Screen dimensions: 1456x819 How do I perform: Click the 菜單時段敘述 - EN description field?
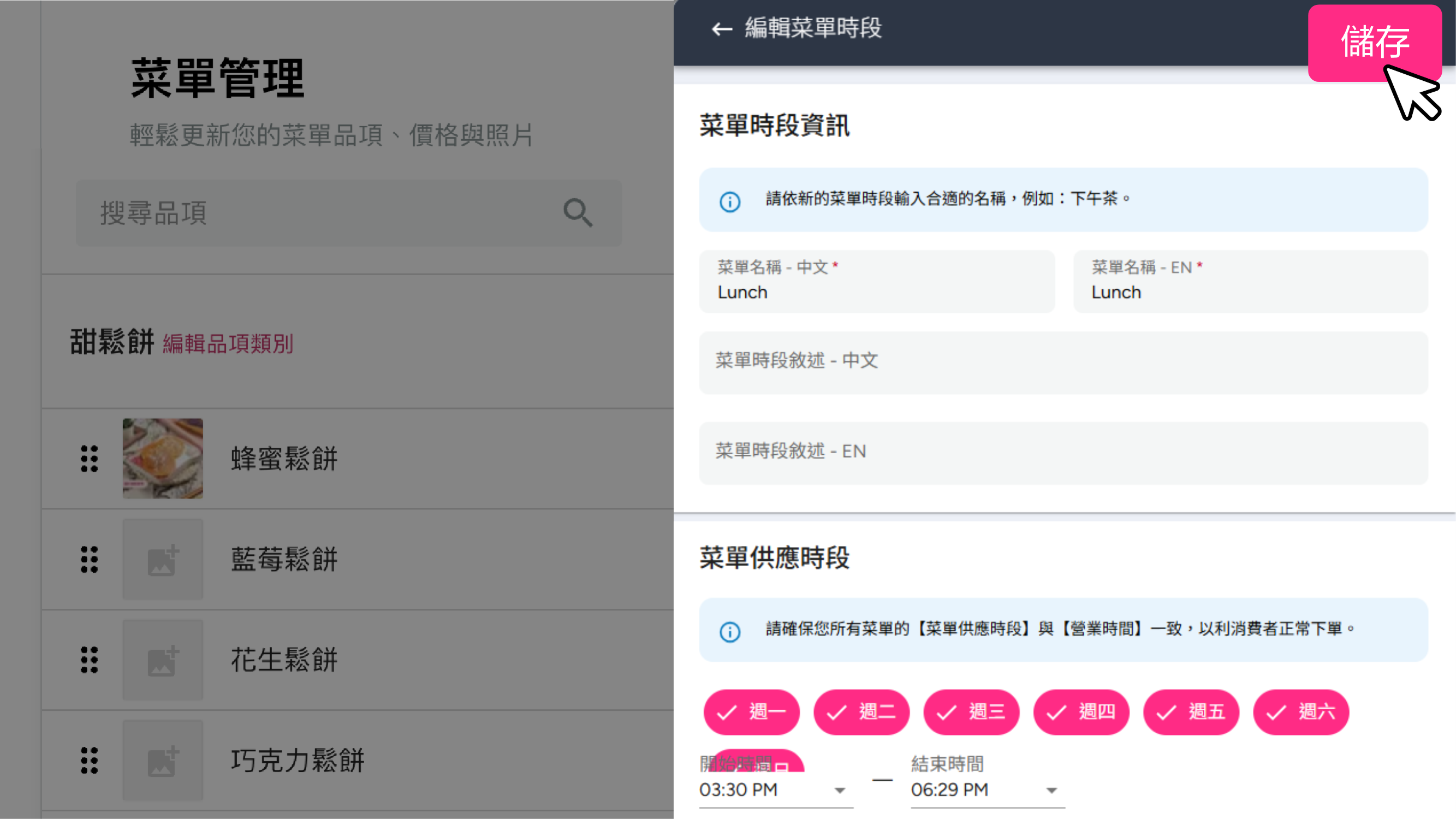pos(1063,453)
